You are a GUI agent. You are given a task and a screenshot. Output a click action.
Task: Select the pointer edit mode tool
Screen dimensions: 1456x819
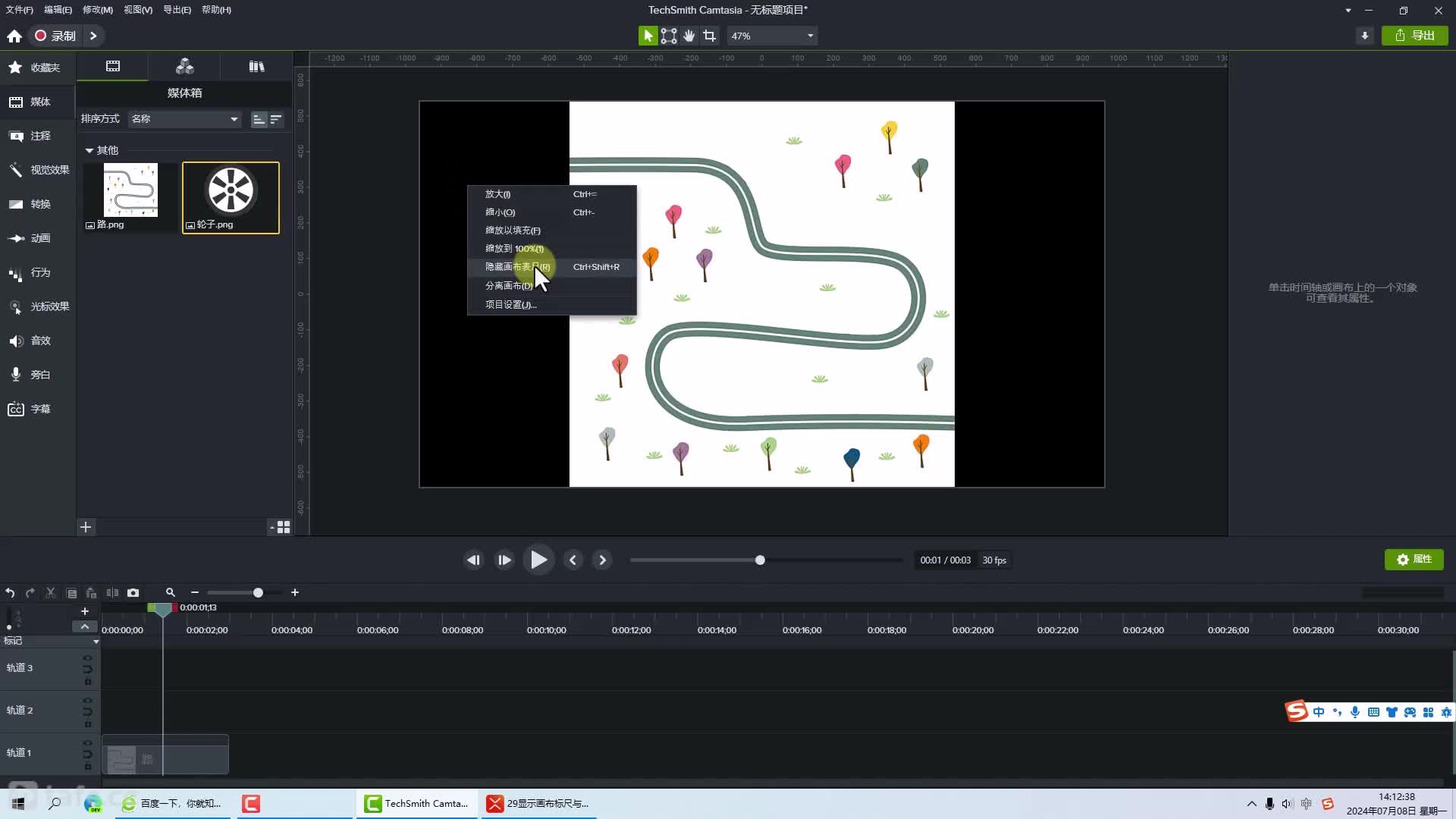tap(648, 36)
